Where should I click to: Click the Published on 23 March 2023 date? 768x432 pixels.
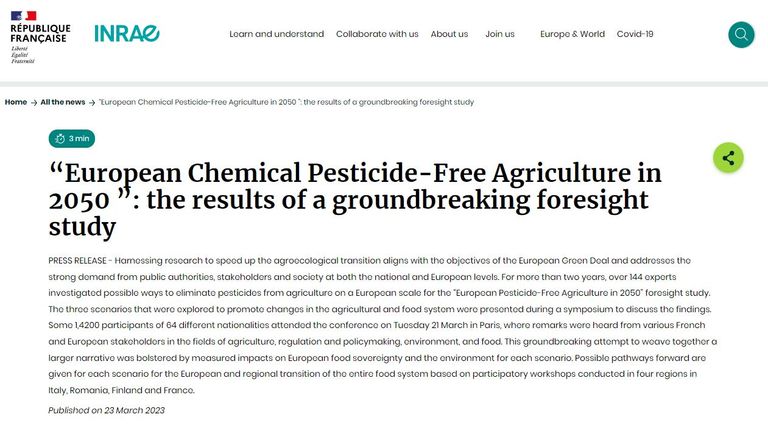click(x=106, y=410)
